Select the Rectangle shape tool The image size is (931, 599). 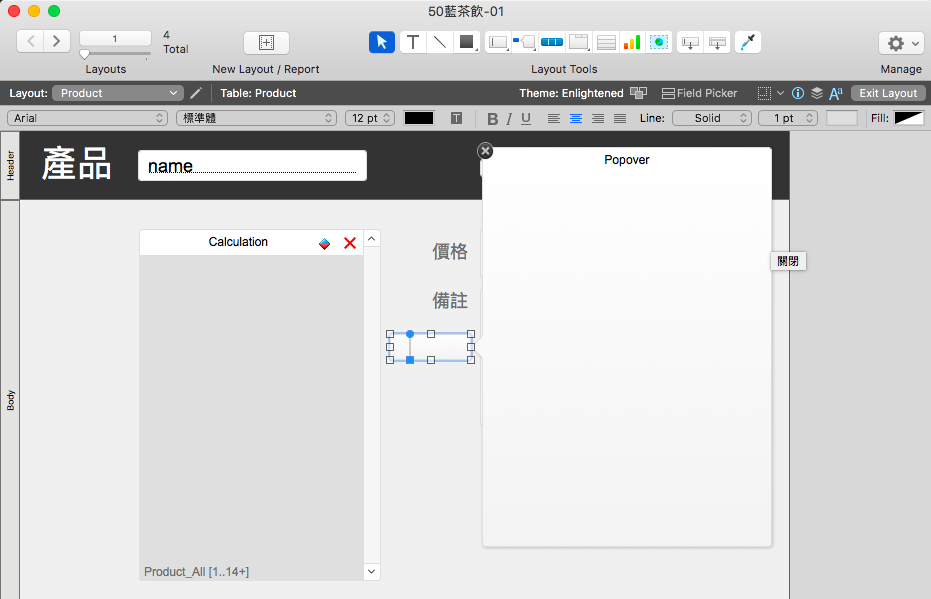point(467,42)
